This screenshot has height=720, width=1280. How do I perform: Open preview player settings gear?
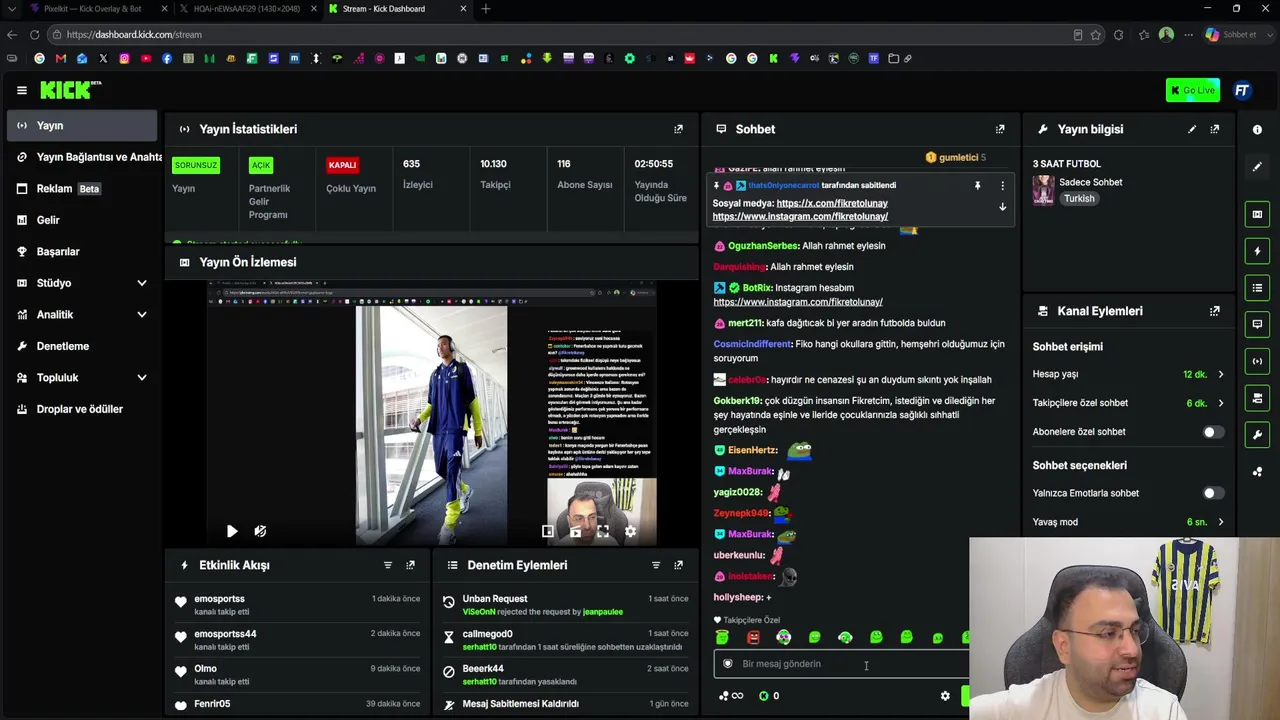[630, 531]
